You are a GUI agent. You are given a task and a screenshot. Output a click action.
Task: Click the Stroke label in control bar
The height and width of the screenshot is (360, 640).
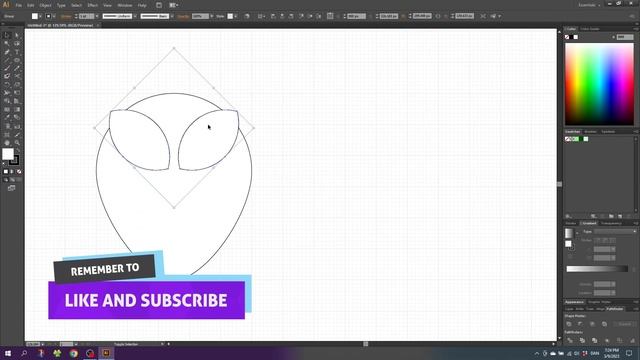(x=66, y=16)
